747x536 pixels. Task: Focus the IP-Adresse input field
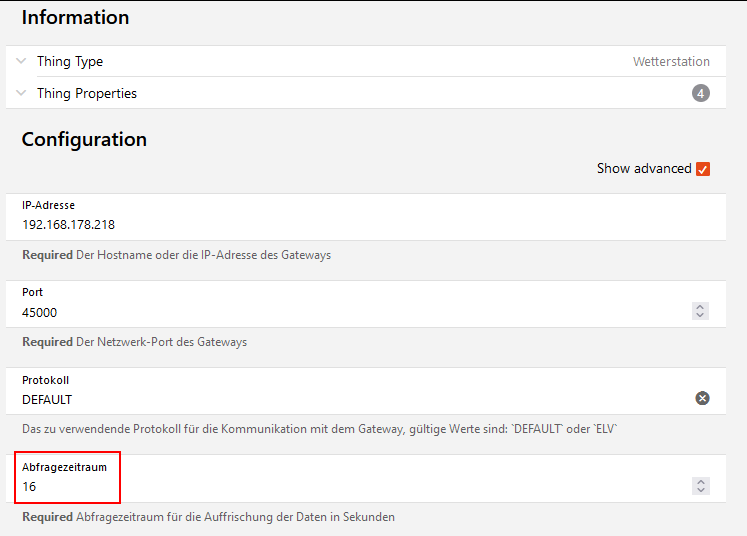300,225
